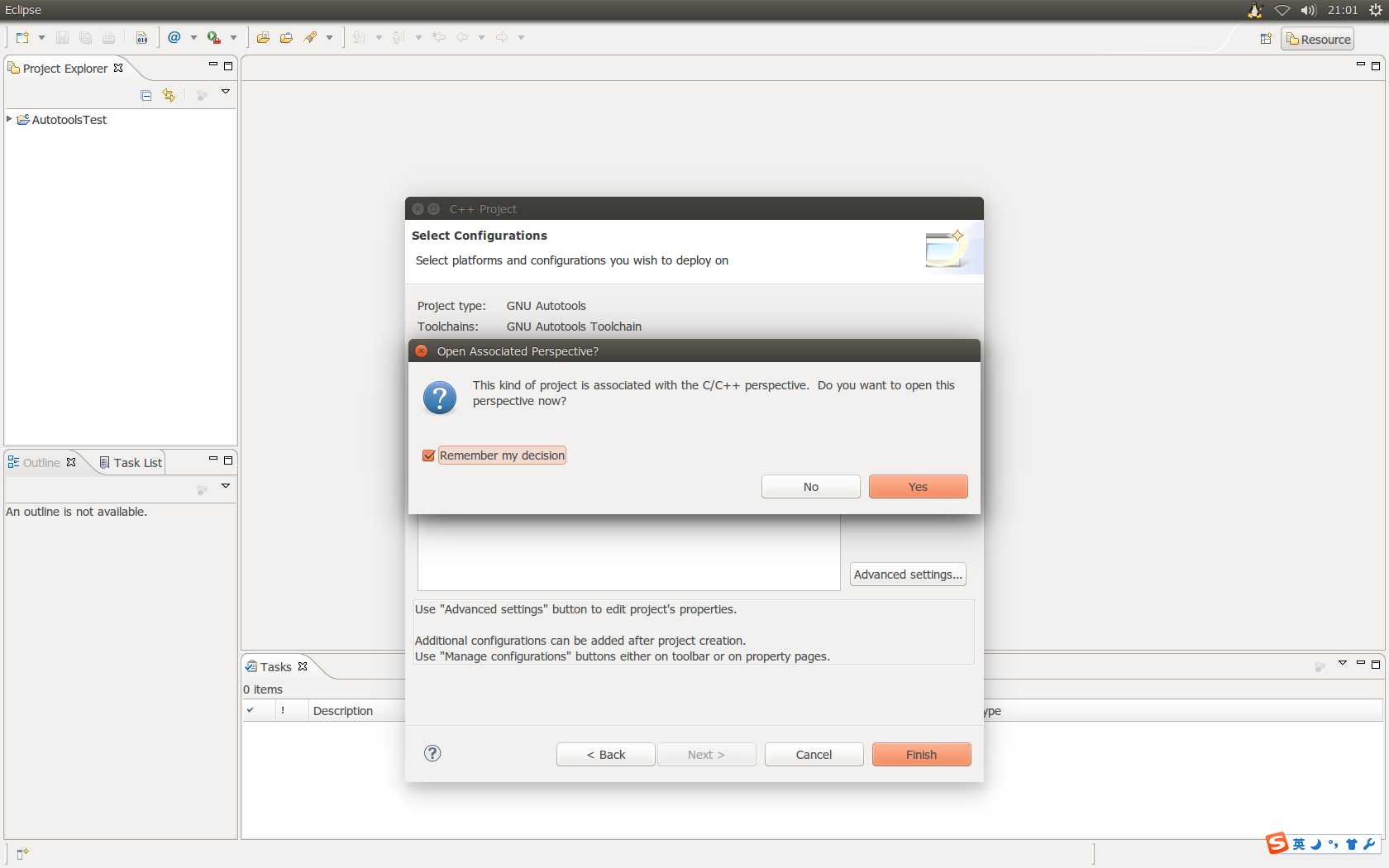Maximize the Tasks panel
The image size is (1389, 868).
click(x=1376, y=665)
